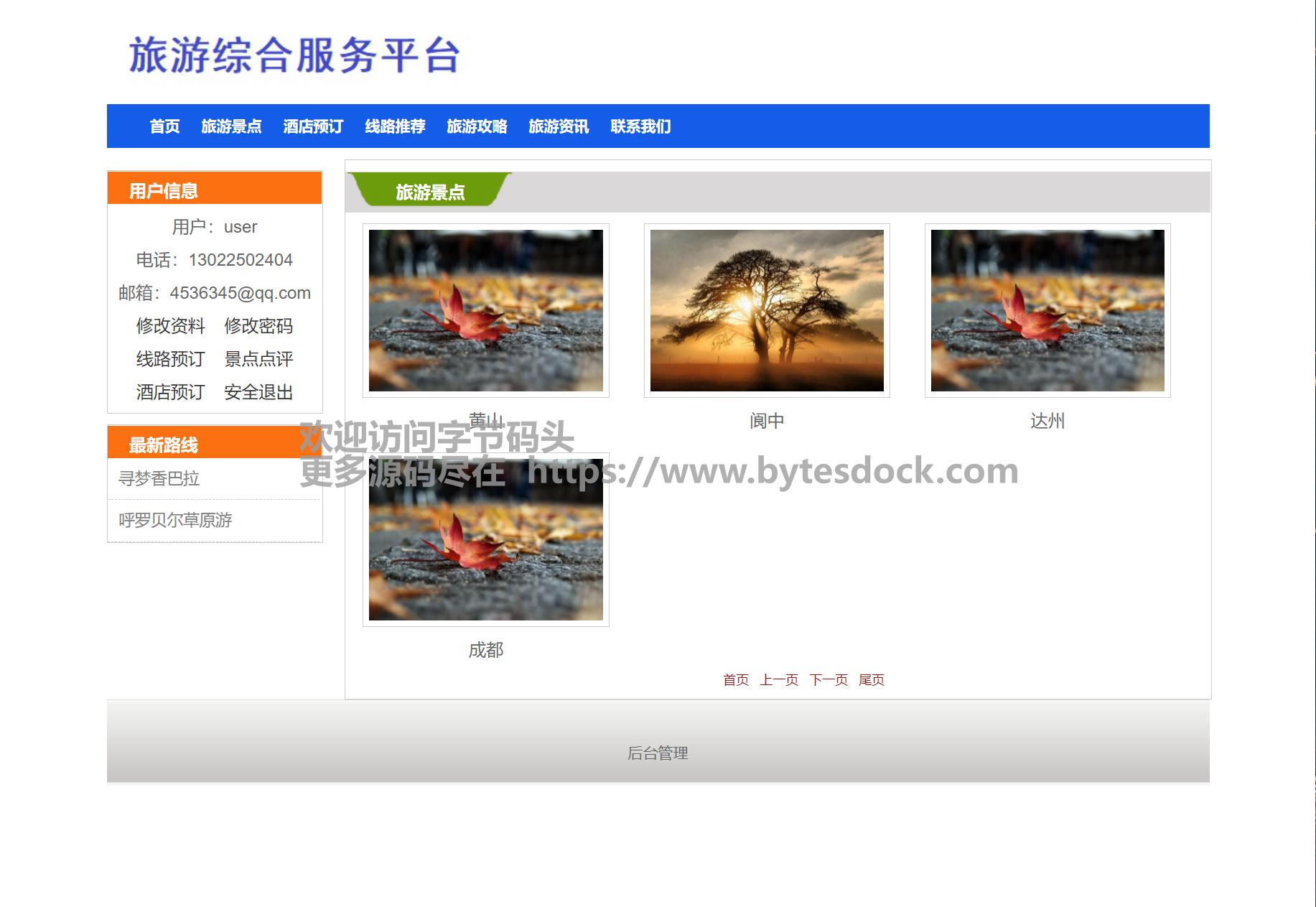The image size is (1316, 907).
Task: Open the 旅游攻略 navigation item
Action: point(477,126)
